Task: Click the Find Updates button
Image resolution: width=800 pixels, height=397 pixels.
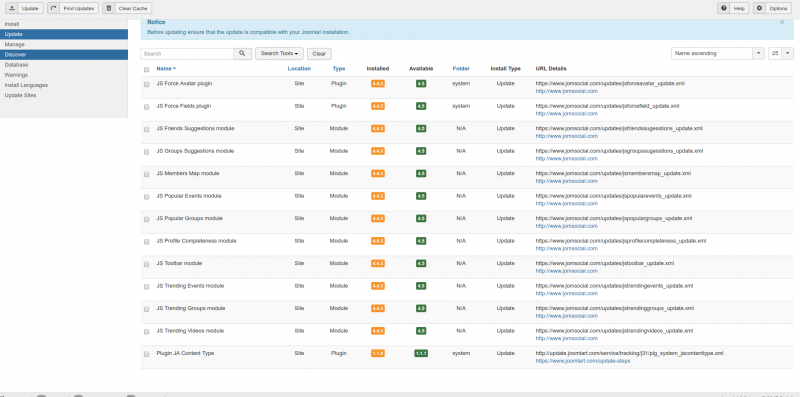Action: point(72,8)
